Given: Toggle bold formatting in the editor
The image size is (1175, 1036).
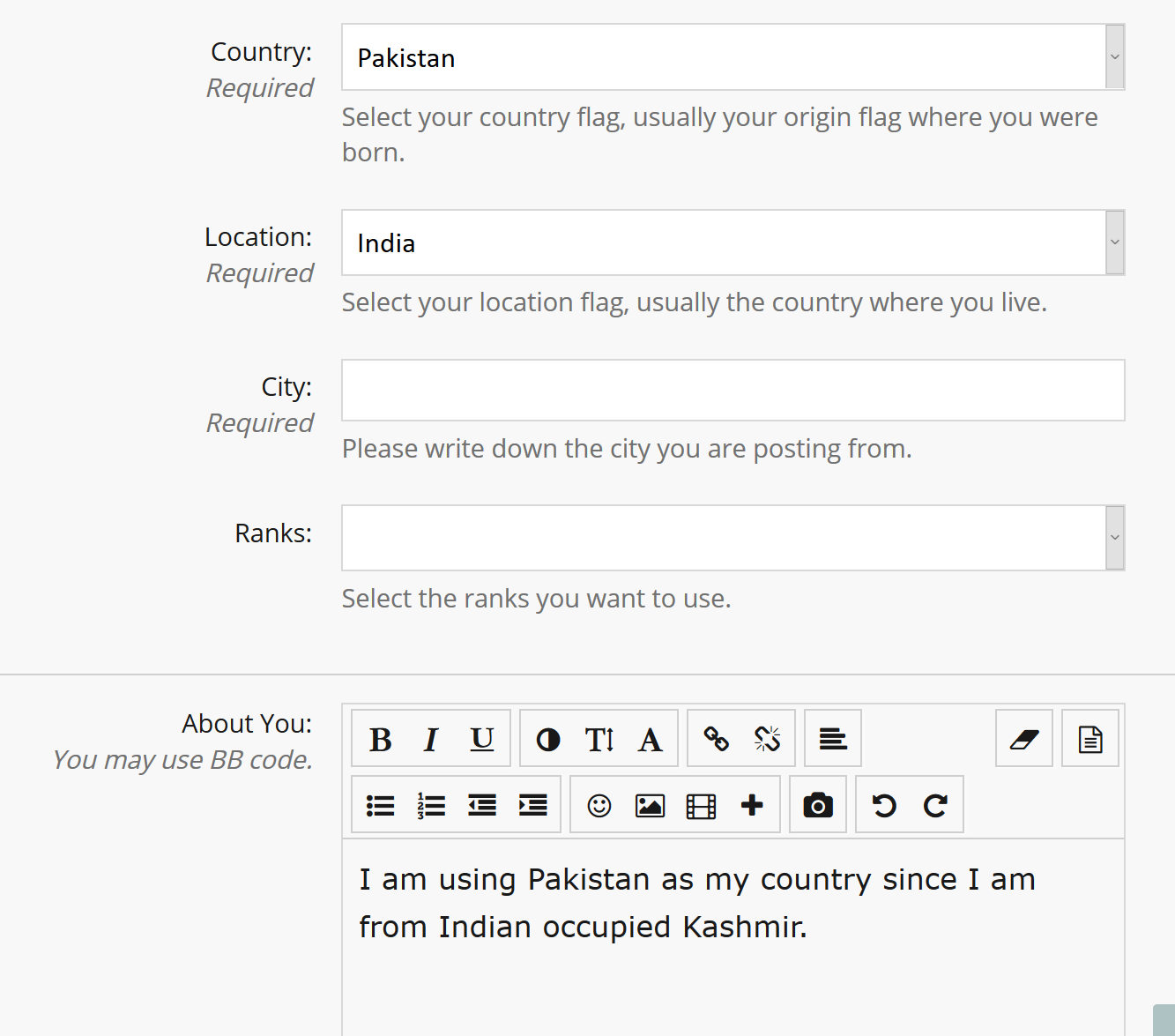Looking at the screenshot, I should [381, 739].
